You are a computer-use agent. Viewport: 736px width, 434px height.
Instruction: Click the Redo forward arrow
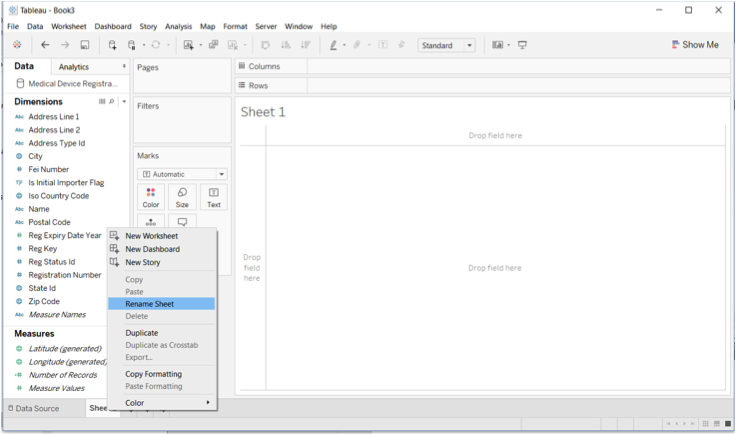[65, 45]
